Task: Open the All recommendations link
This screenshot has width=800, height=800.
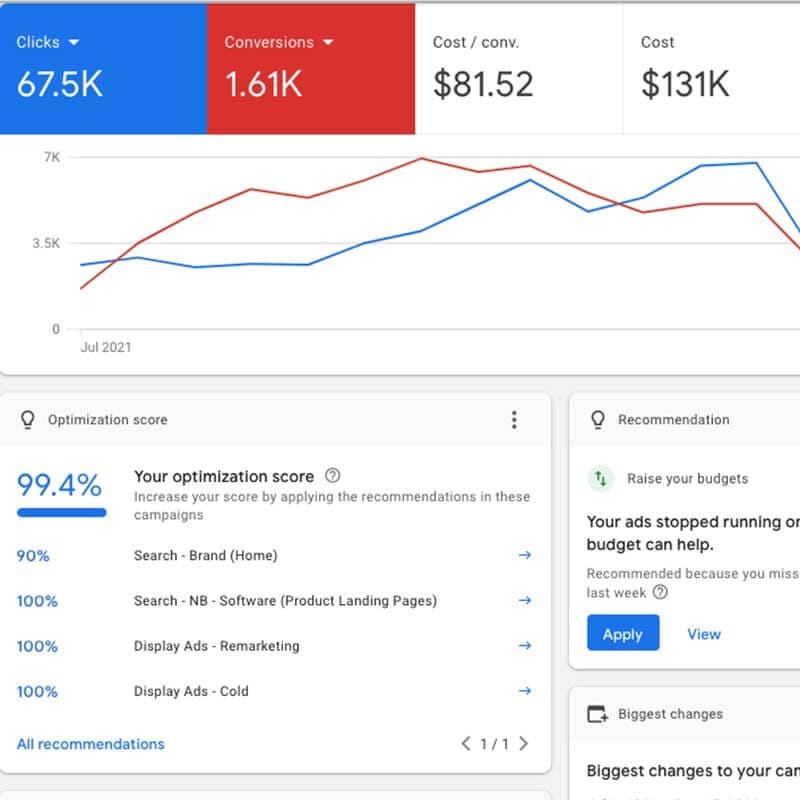Action: coord(91,744)
